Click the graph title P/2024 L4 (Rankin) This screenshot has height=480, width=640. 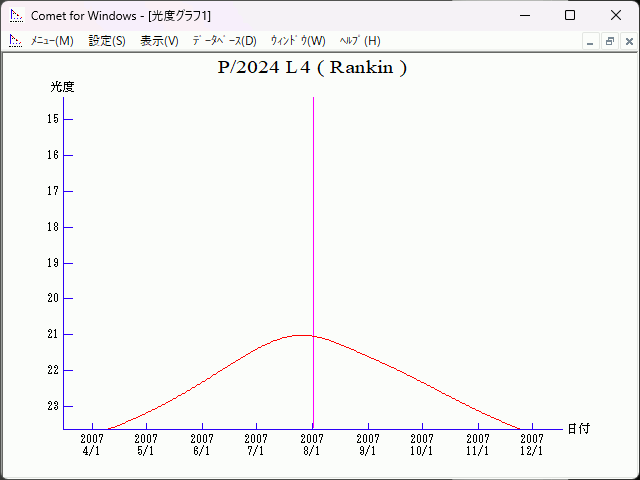tap(312, 68)
